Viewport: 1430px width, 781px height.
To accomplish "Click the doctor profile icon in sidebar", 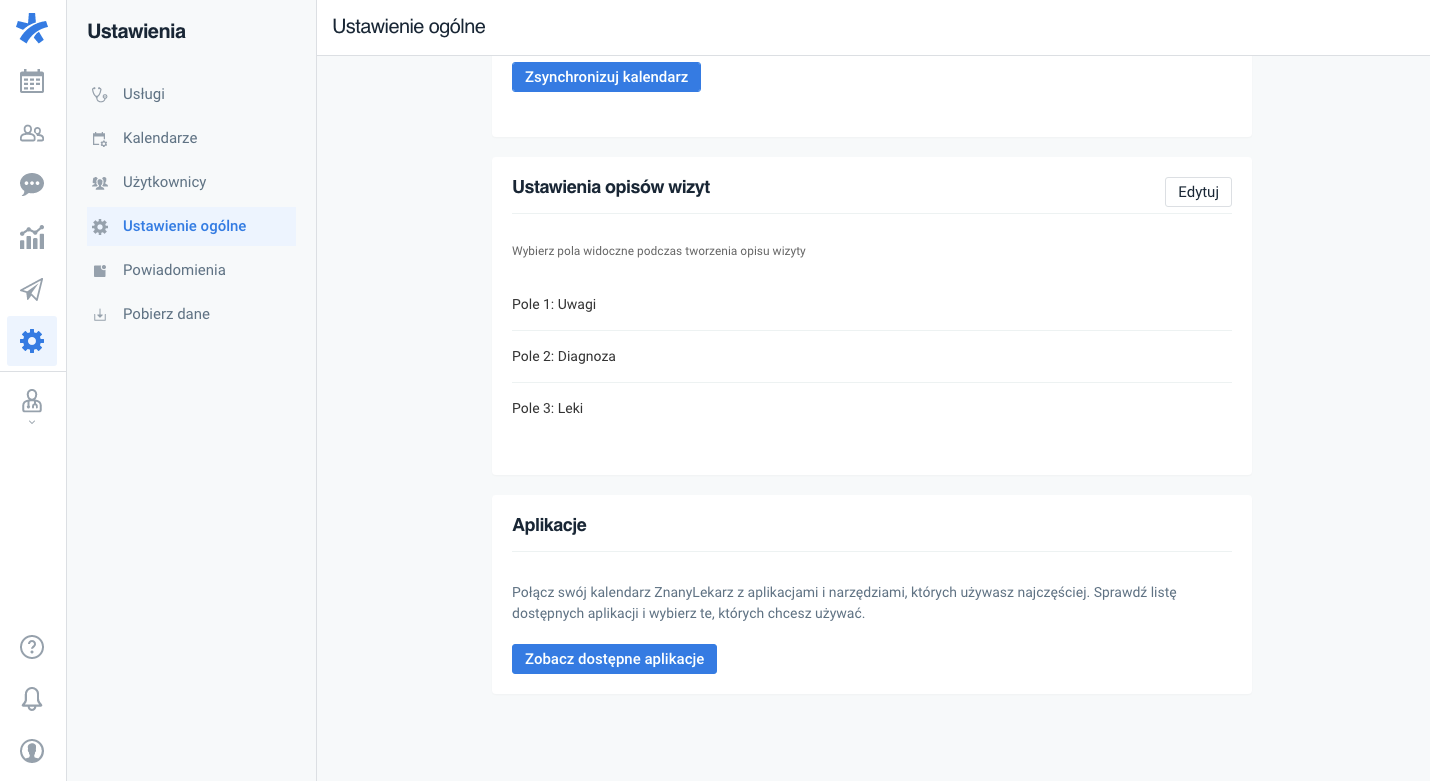I will click(32, 401).
